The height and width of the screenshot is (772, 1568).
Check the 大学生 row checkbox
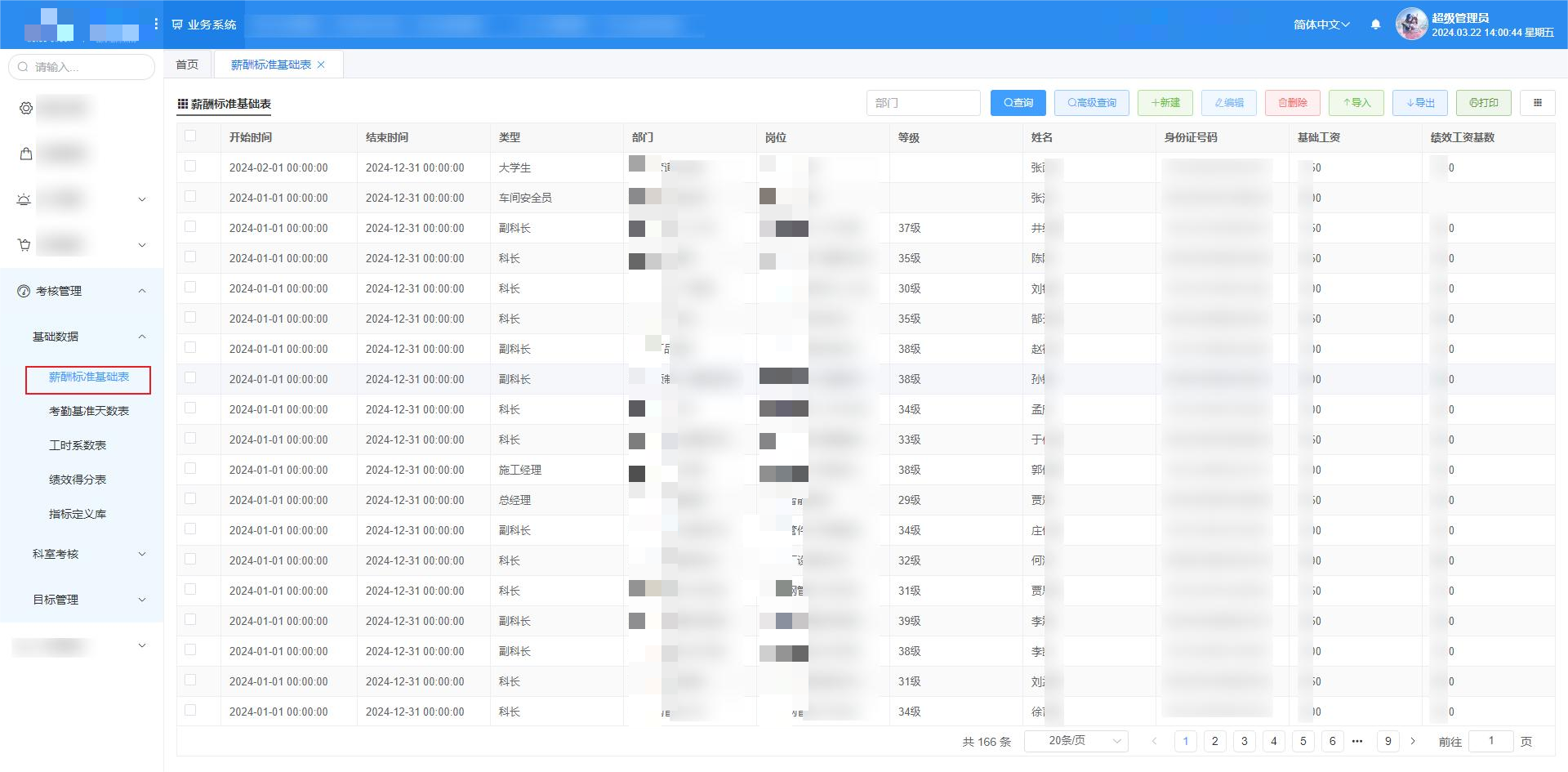coord(190,167)
